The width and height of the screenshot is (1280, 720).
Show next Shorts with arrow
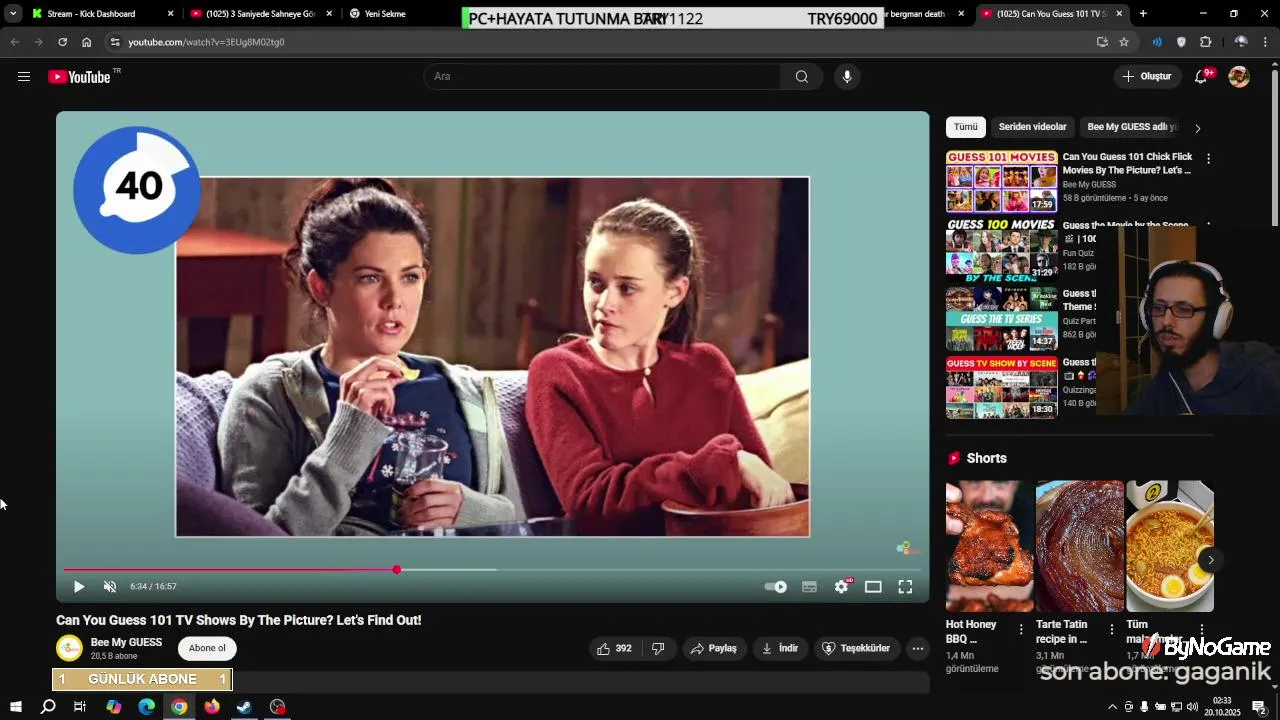point(1210,560)
